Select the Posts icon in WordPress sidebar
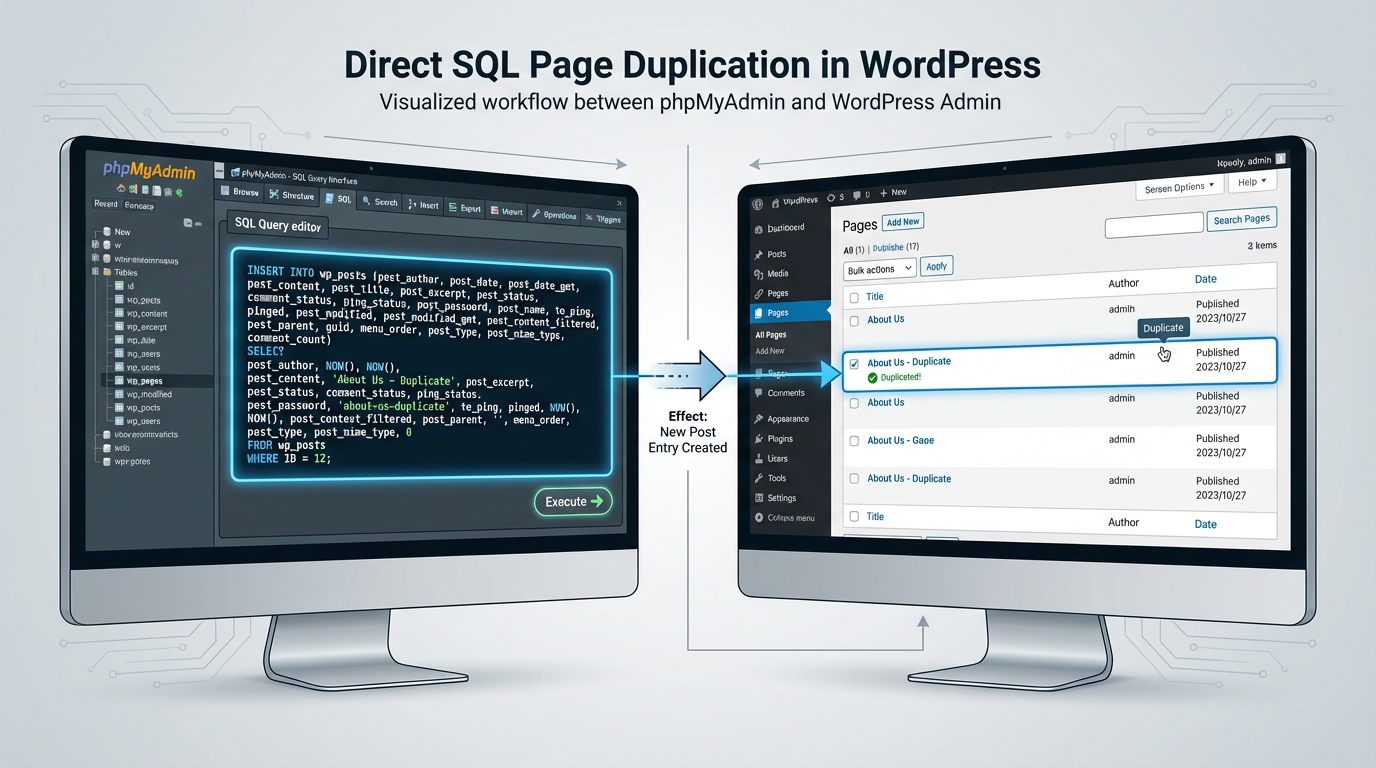Viewport: 1376px width, 768px height. 758,253
